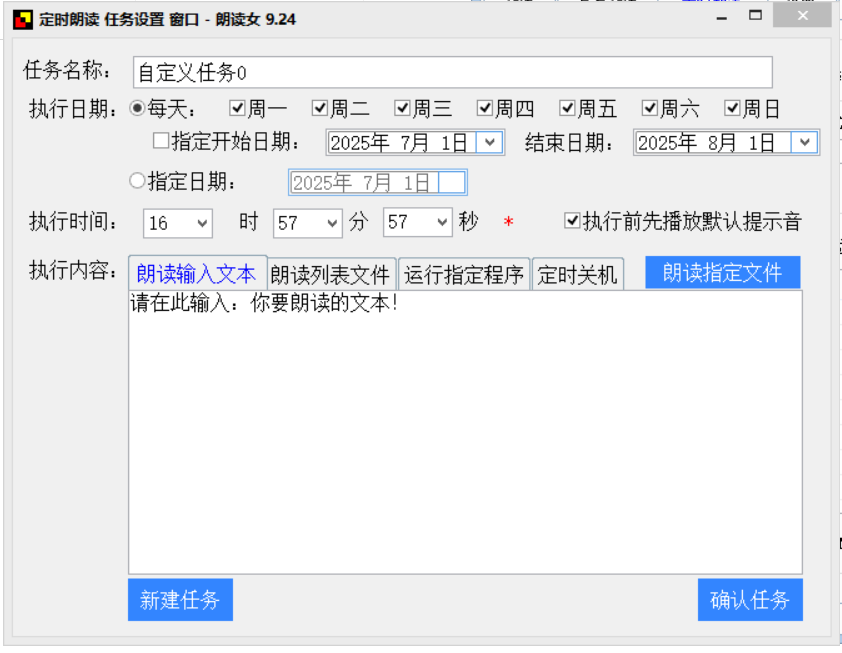The height and width of the screenshot is (653, 842).
Task: Disable 执行前先播放默认提示音 option
Action: (571, 224)
